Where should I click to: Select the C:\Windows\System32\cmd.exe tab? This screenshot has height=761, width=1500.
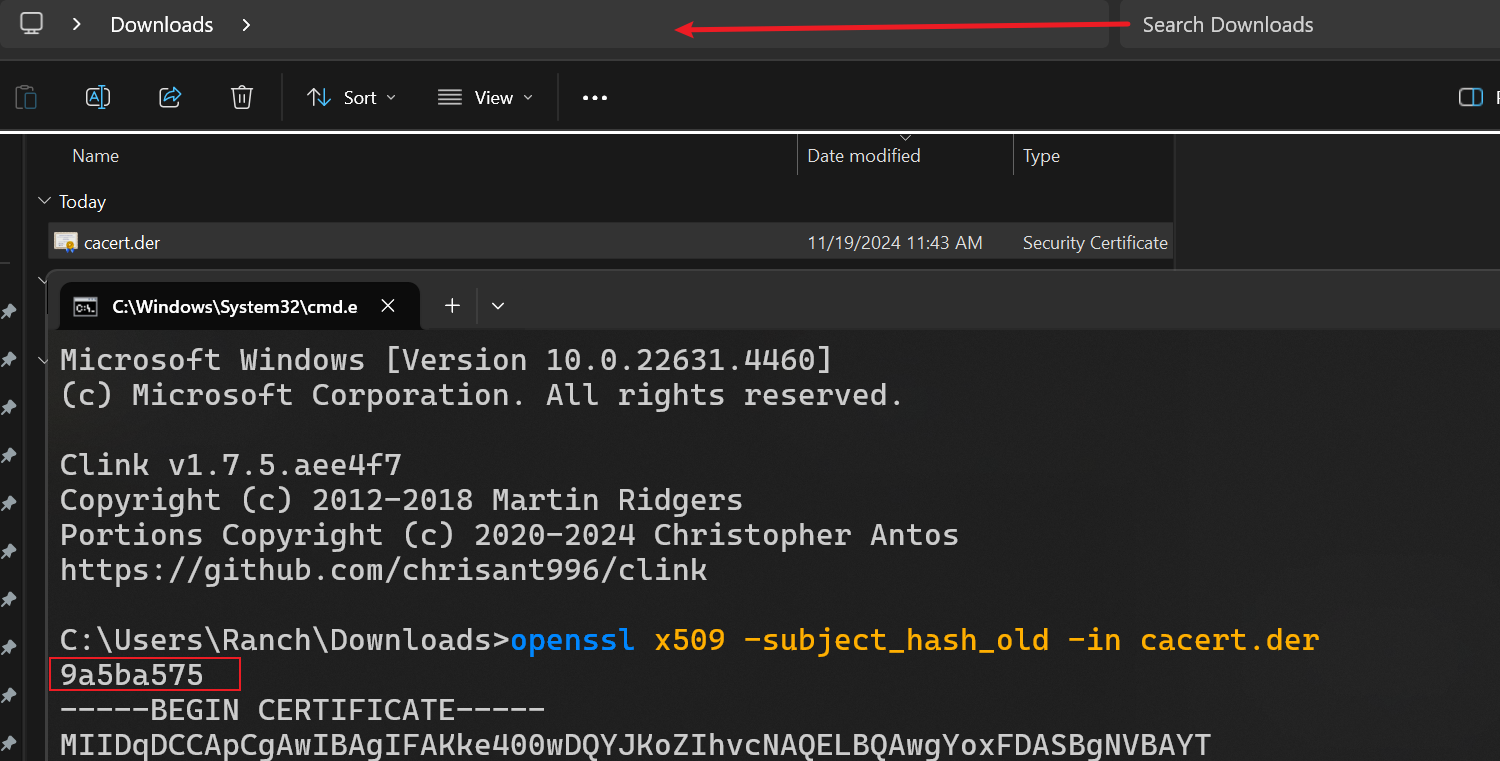point(230,307)
